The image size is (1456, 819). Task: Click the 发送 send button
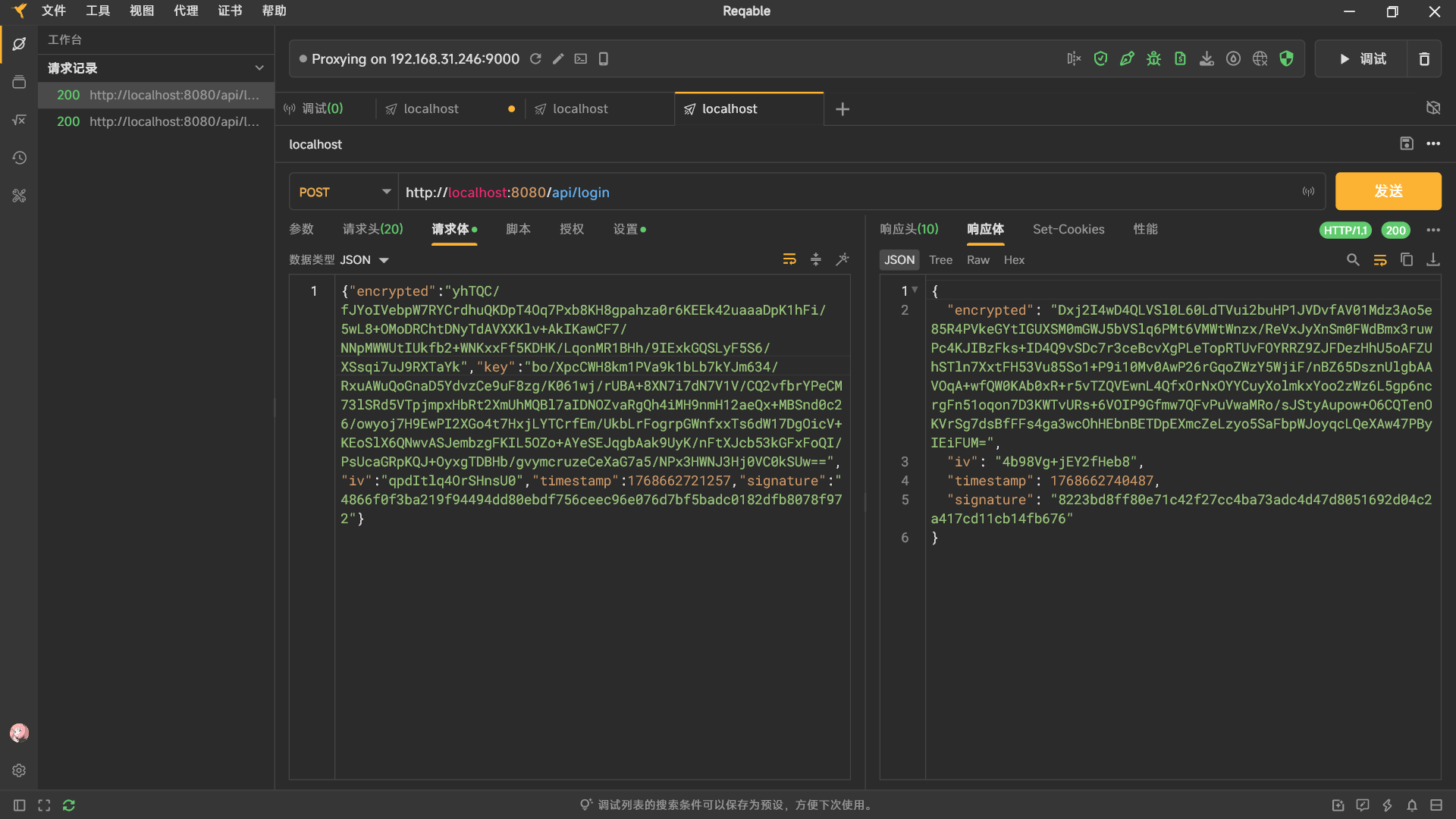(x=1388, y=192)
